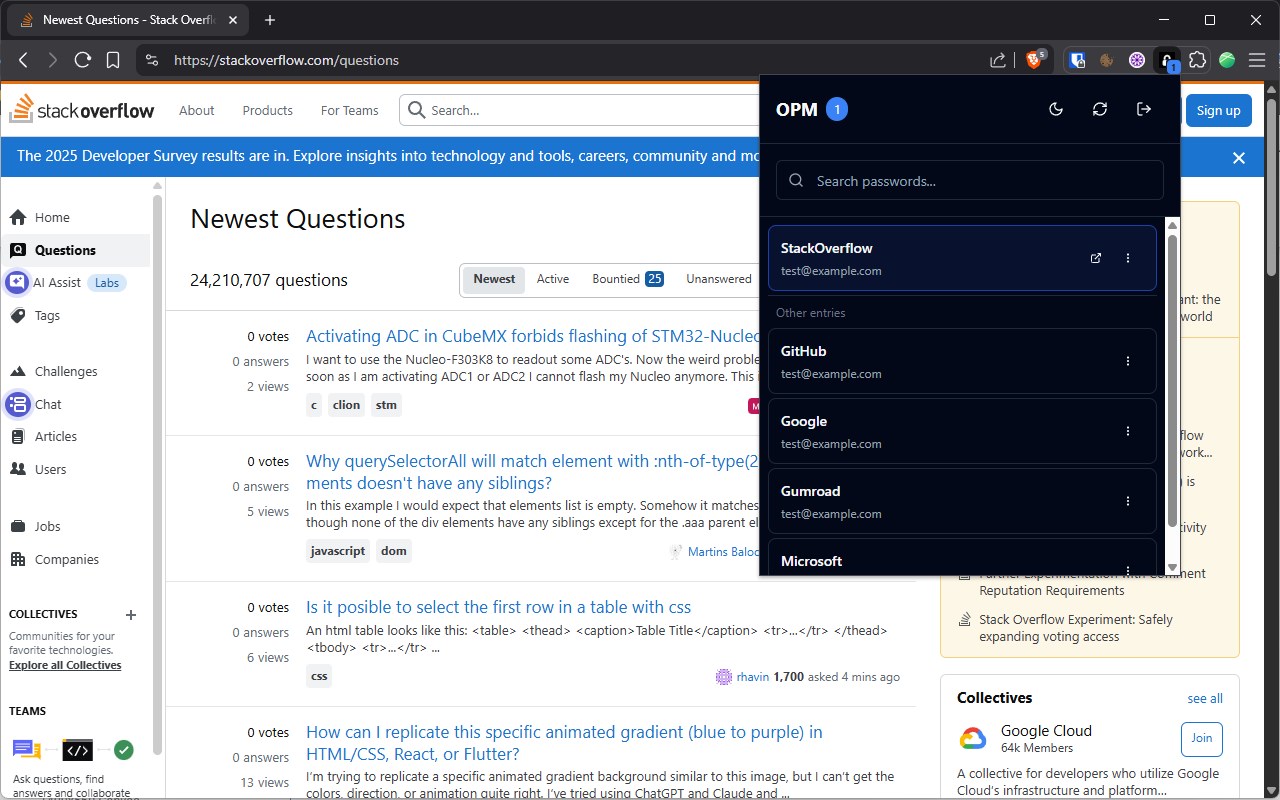Open question about selecting first table row
The width and height of the screenshot is (1280, 800).
click(x=498, y=607)
